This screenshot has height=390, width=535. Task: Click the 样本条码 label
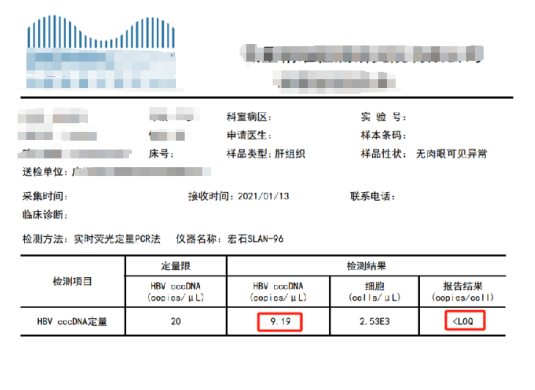[x=384, y=135]
